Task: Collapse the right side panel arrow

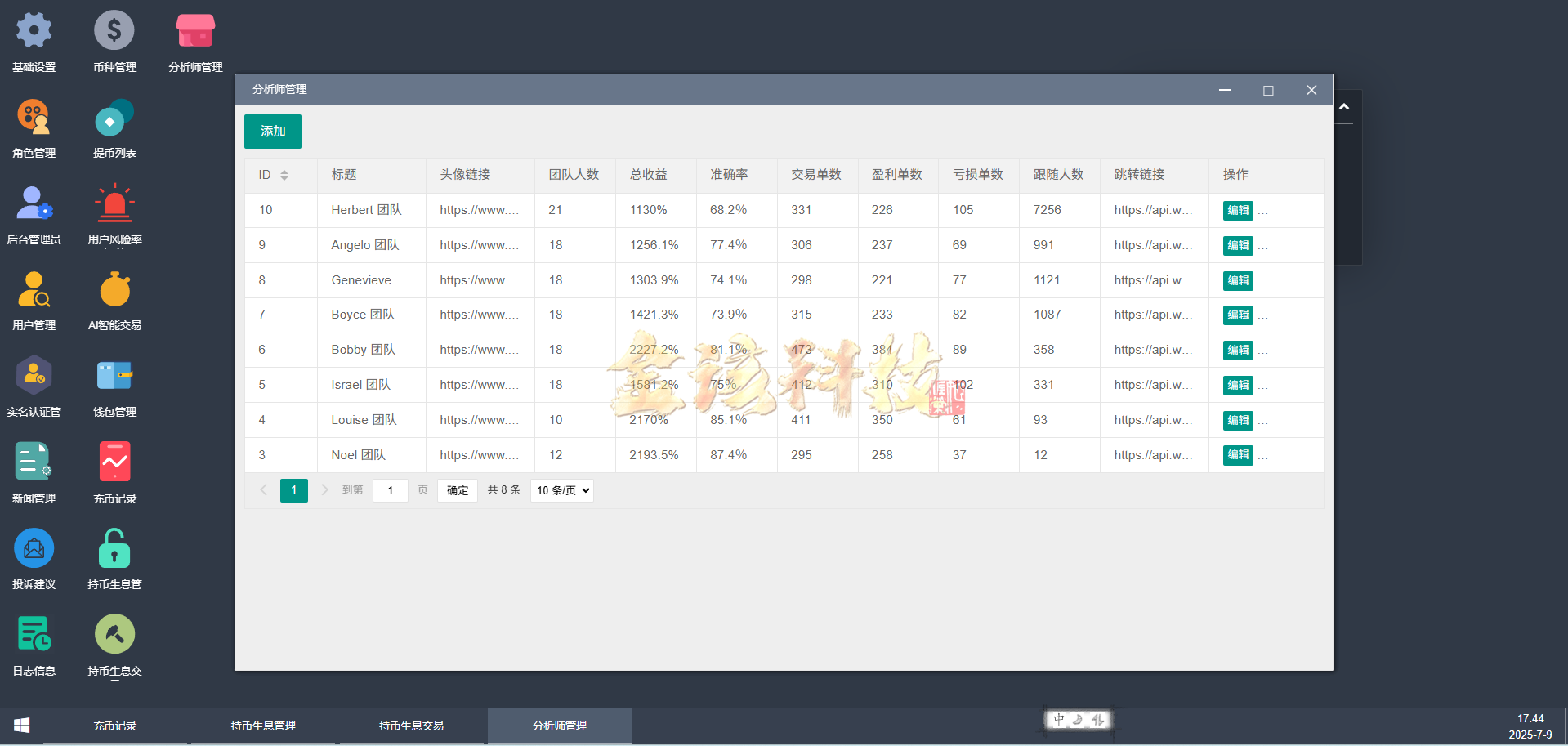Action: 1345,106
